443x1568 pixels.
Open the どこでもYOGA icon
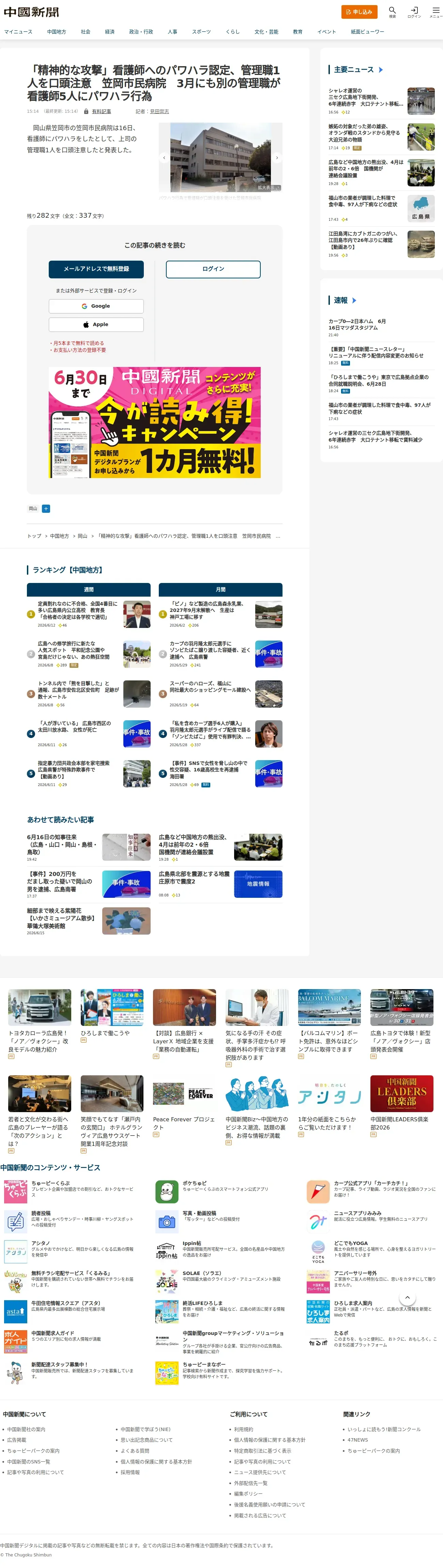[318, 1251]
